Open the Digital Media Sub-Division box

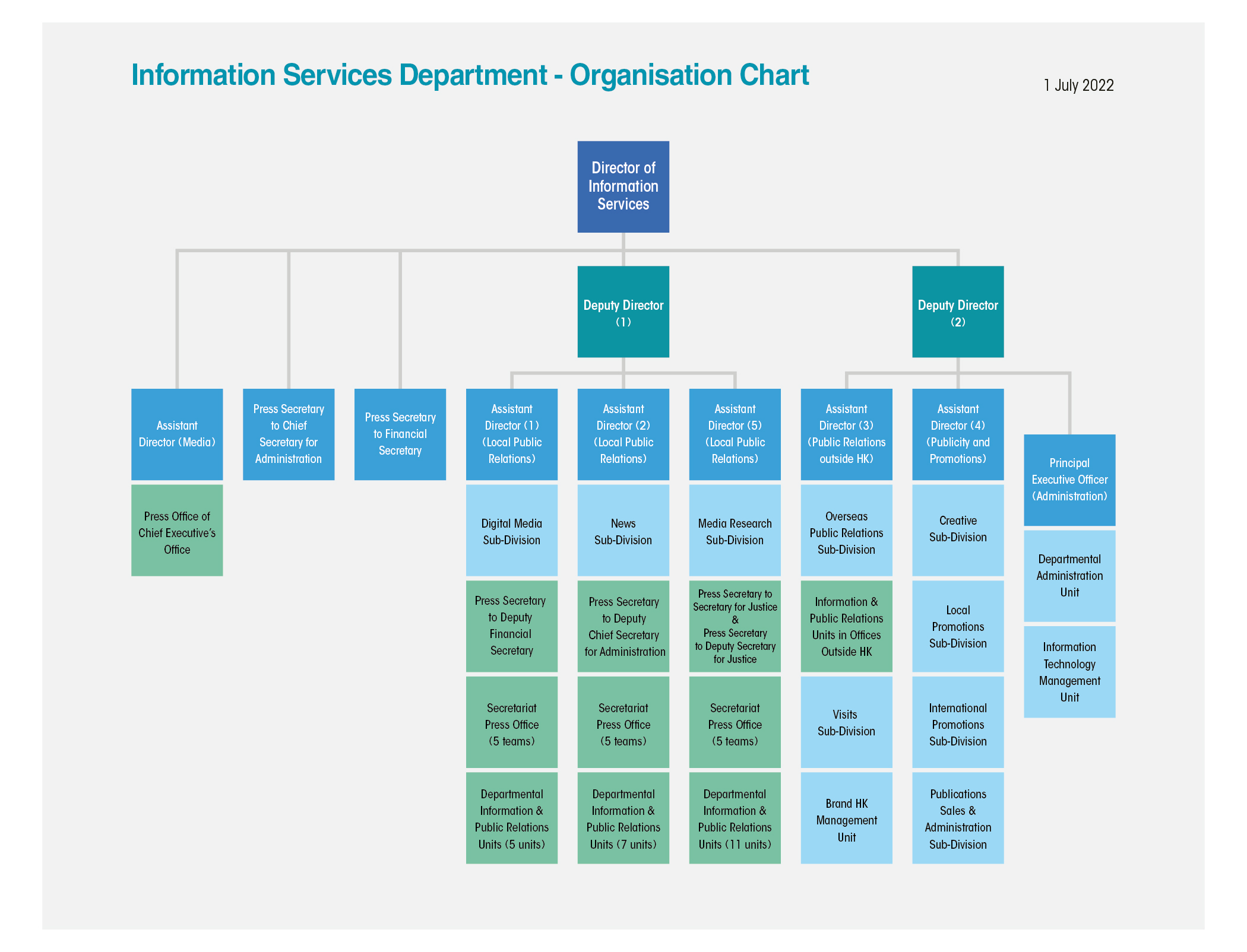pos(511,531)
